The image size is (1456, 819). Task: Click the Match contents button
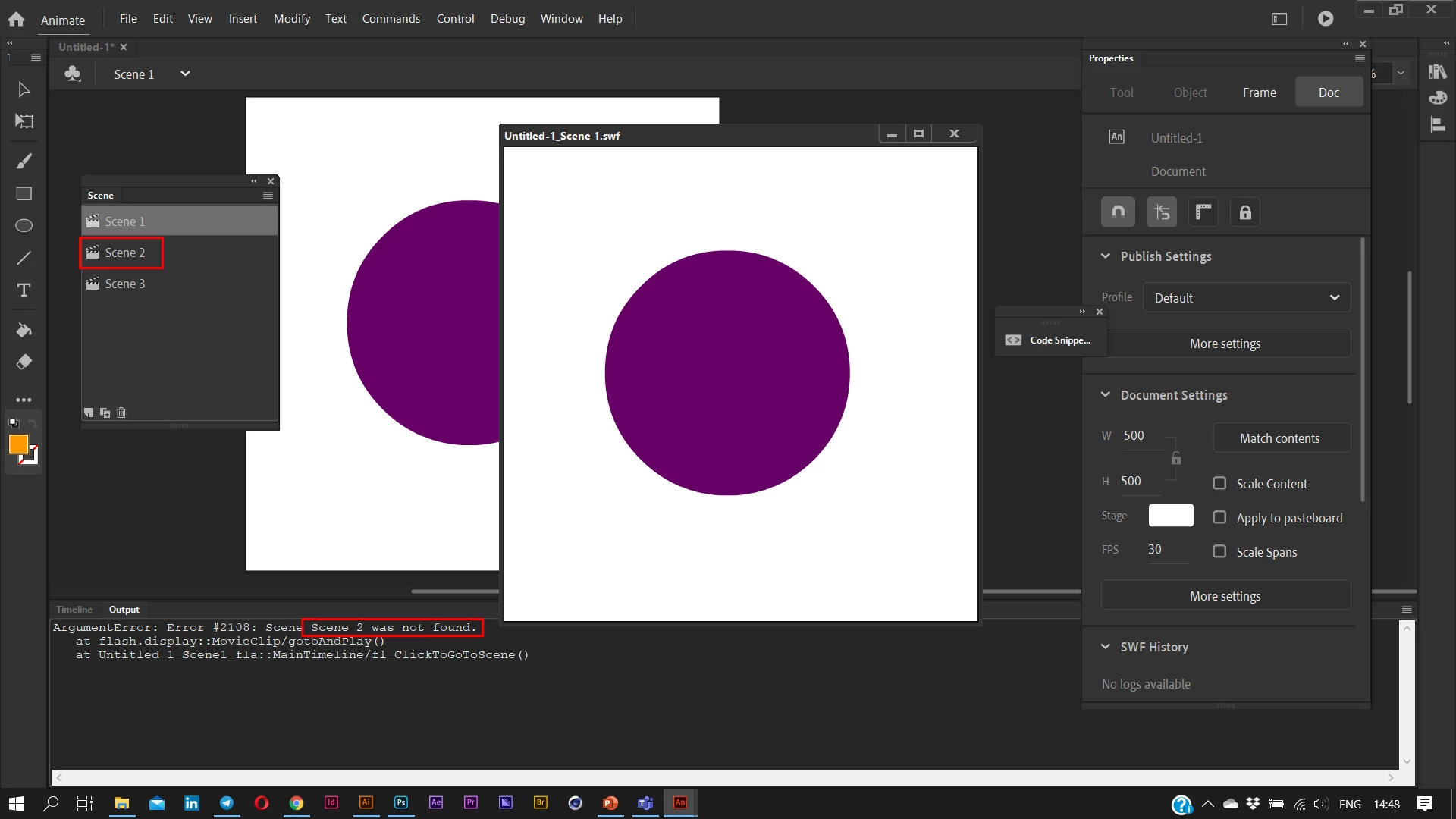[x=1279, y=438]
